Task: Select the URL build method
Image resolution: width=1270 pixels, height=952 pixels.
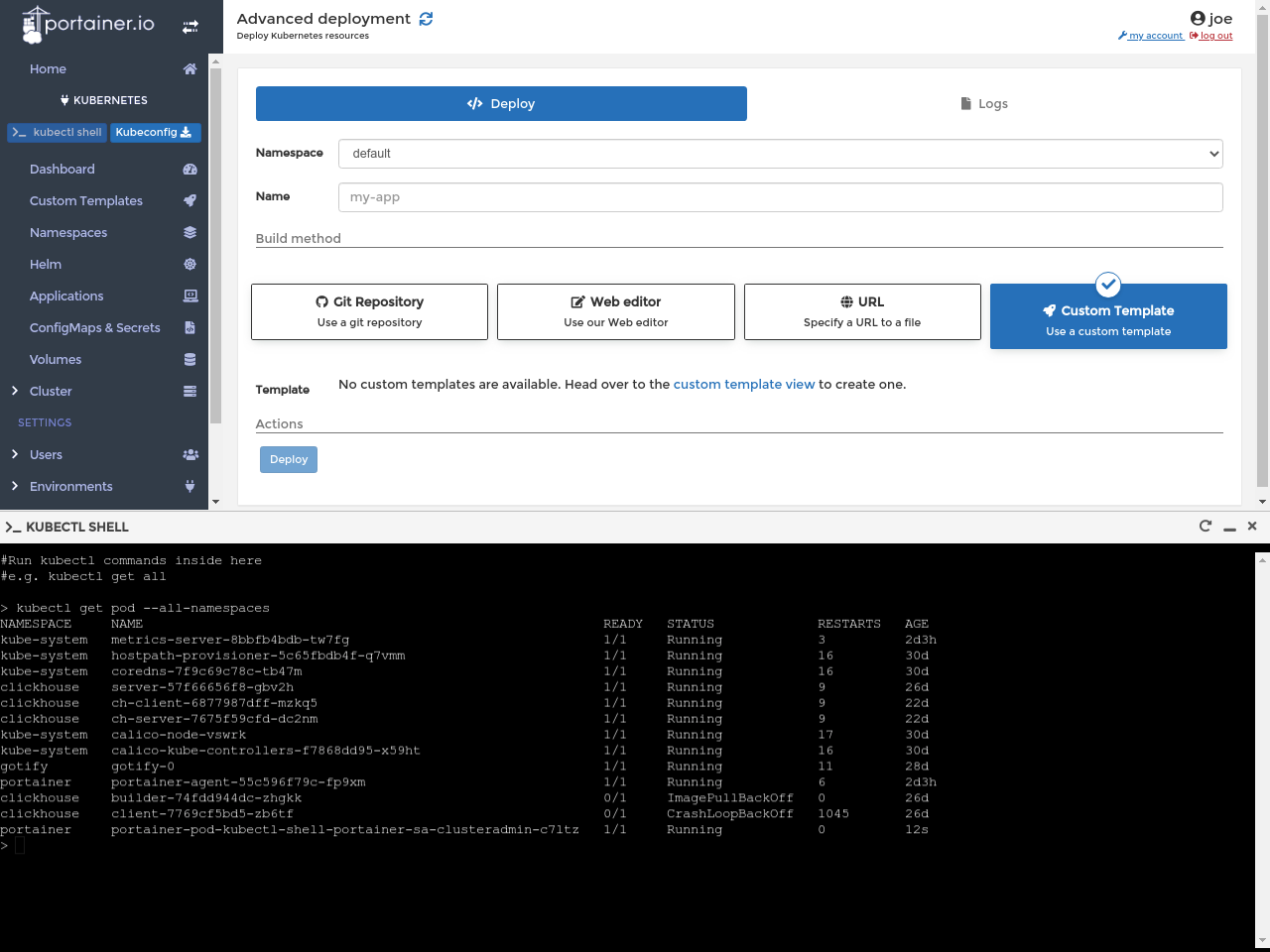Action: [862, 311]
